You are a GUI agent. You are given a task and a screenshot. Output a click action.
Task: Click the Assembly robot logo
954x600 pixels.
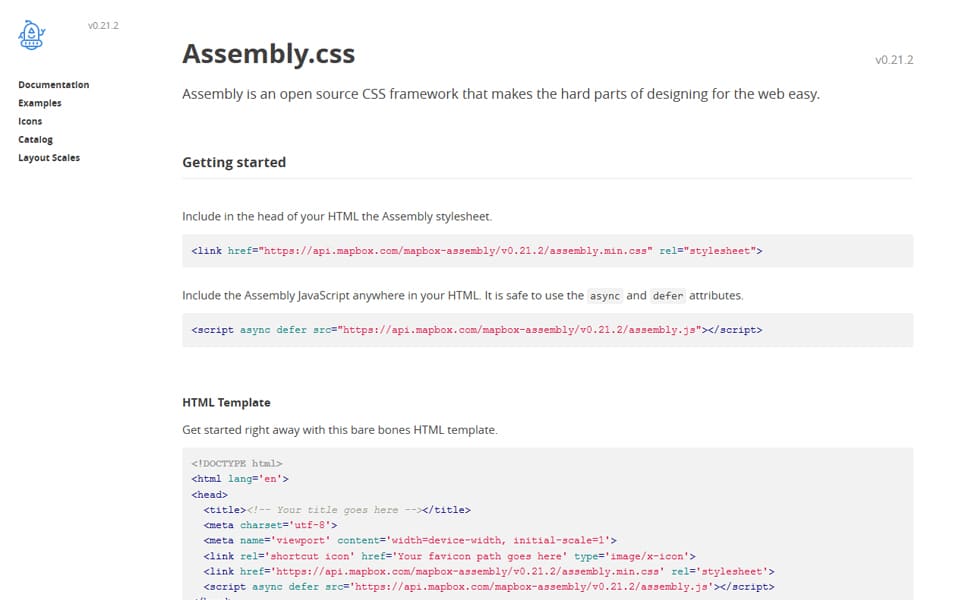point(31,36)
